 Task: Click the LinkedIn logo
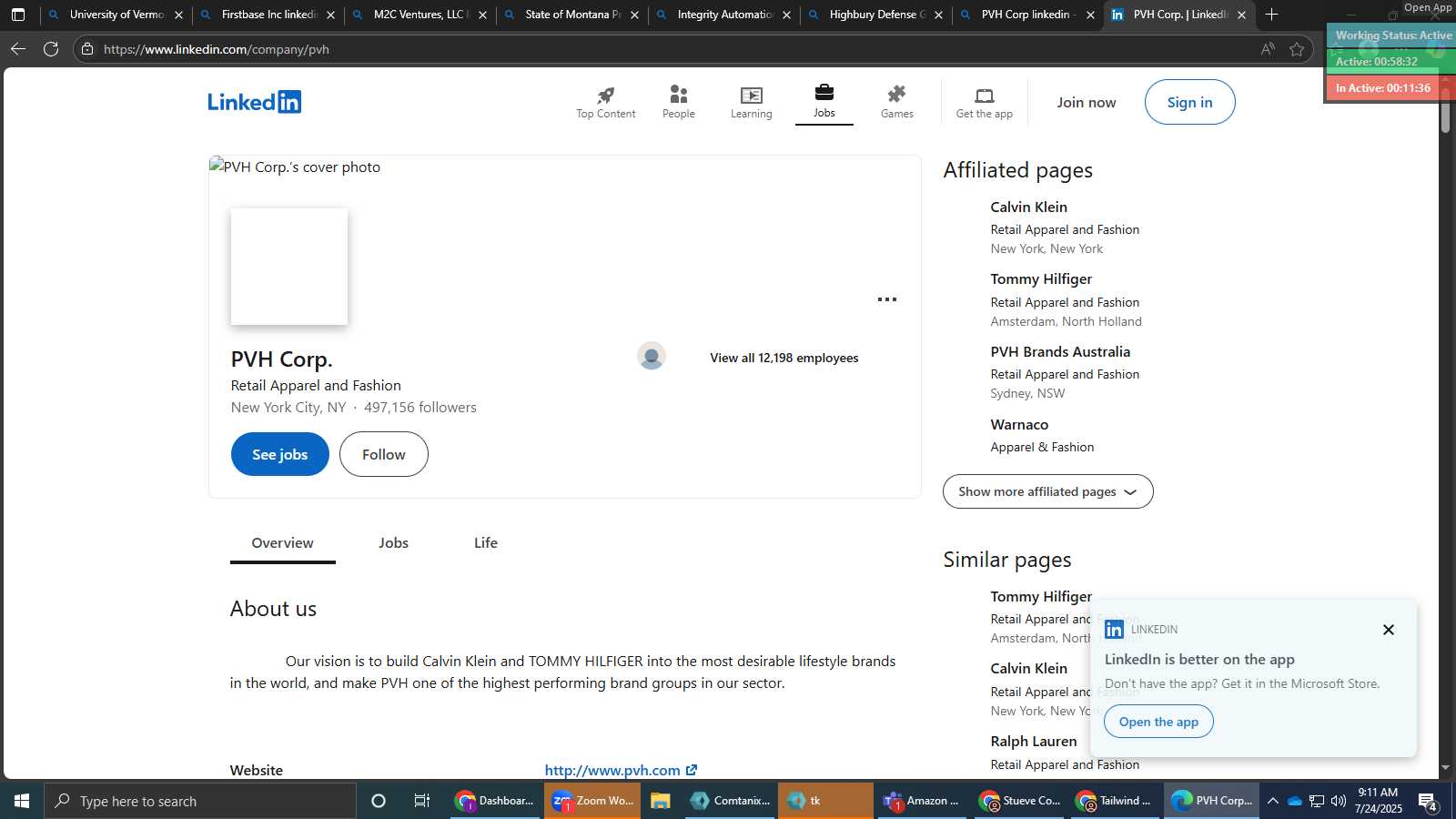(254, 102)
